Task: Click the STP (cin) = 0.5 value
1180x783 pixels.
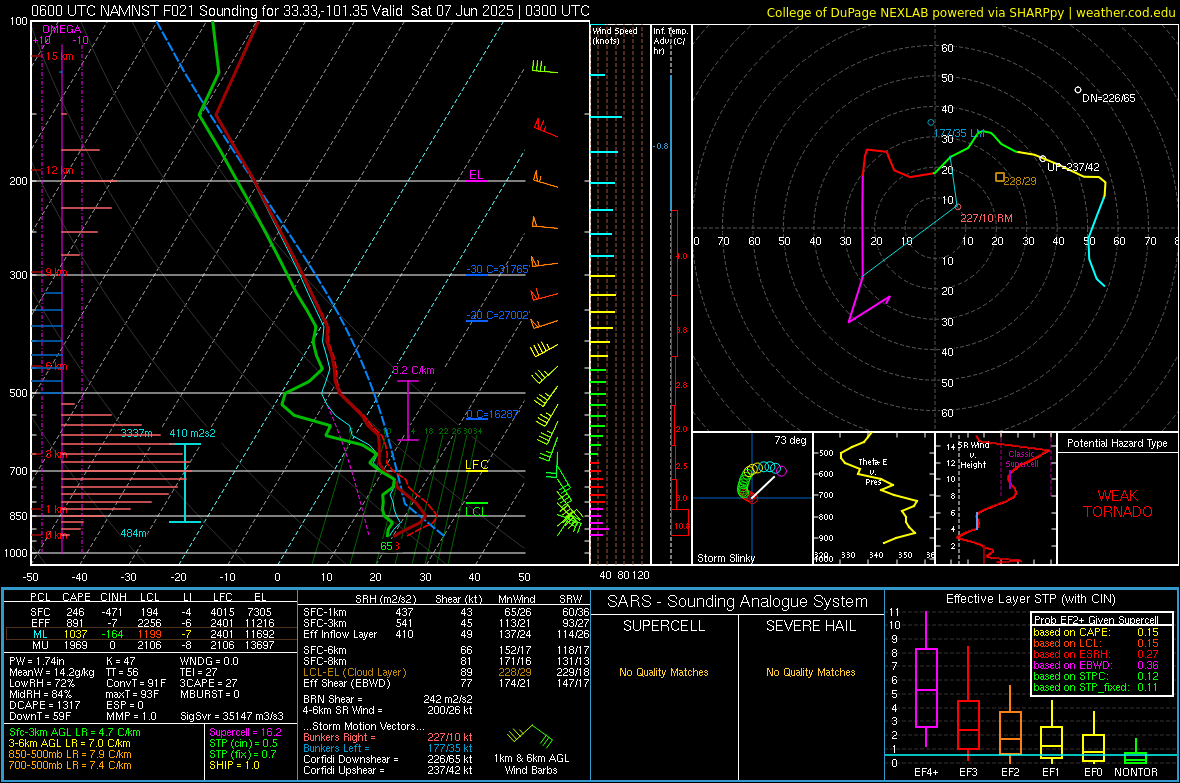Action: point(243,743)
